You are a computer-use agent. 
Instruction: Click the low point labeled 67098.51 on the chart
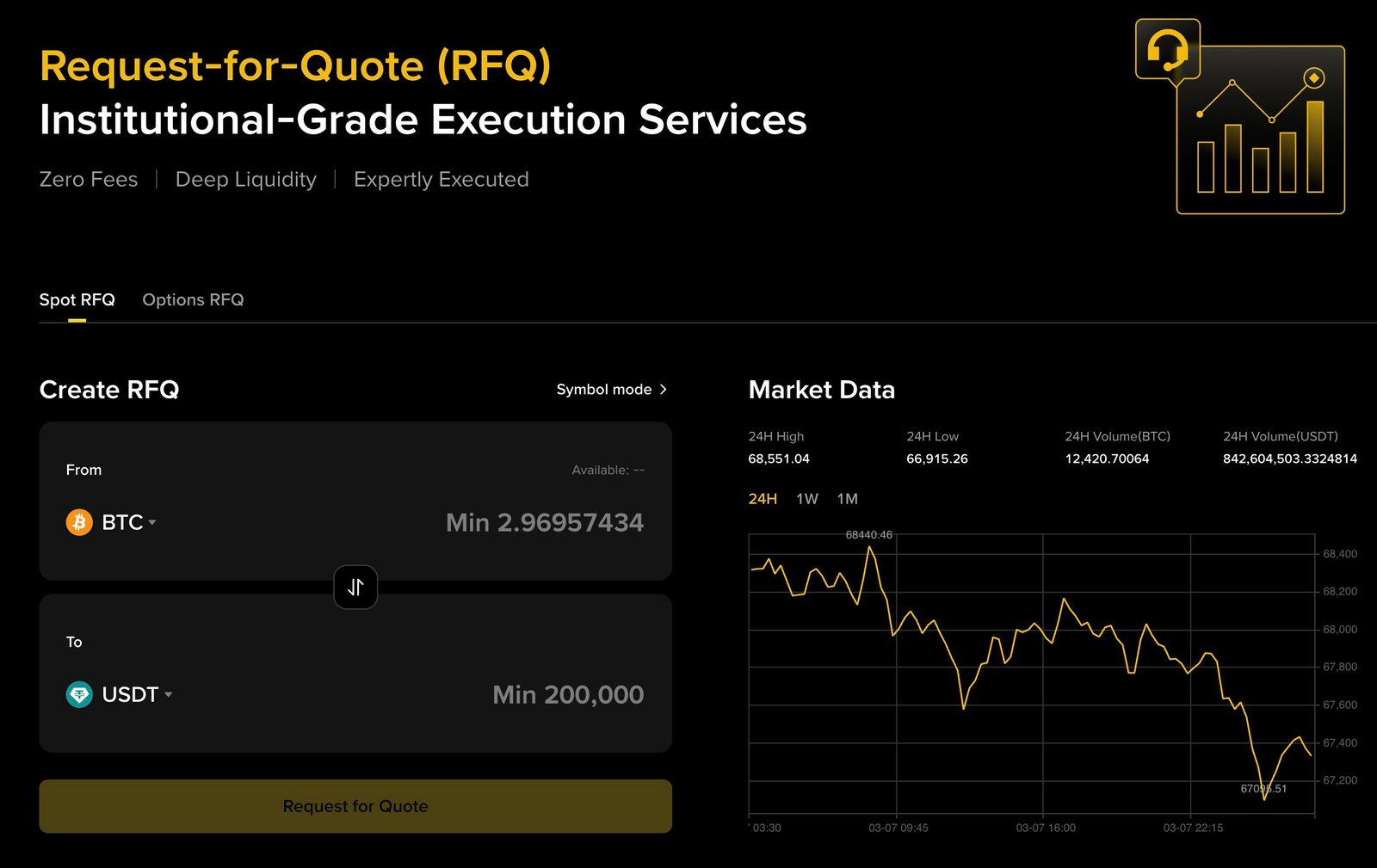pyautogui.click(x=1262, y=787)
